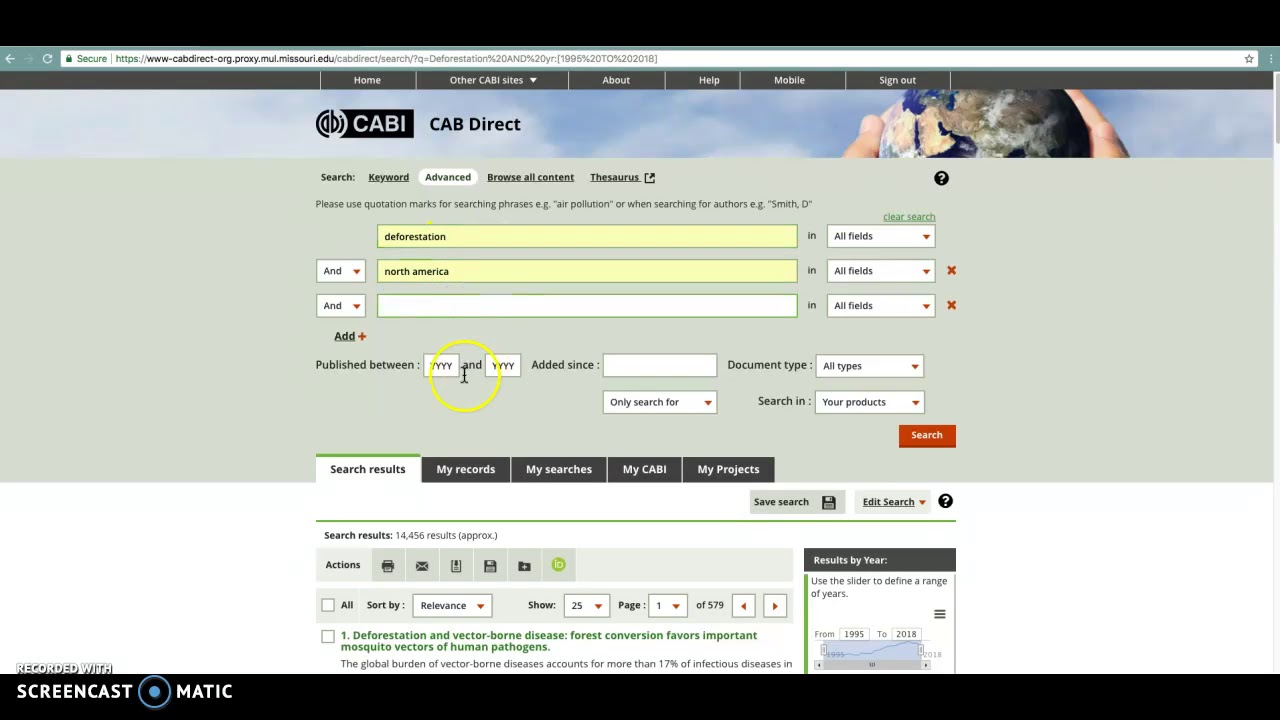
Task: Email records using the envelope icon
Action: [422, 566]
